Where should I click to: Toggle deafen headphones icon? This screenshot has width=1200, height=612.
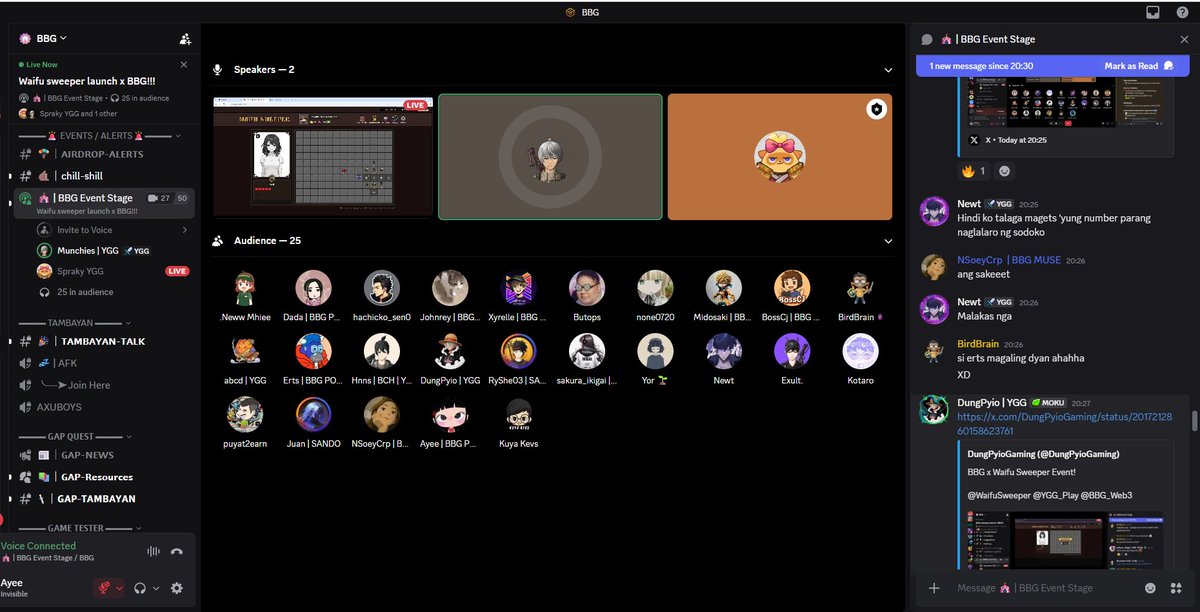pyautogui.click(x=141, y=588)
